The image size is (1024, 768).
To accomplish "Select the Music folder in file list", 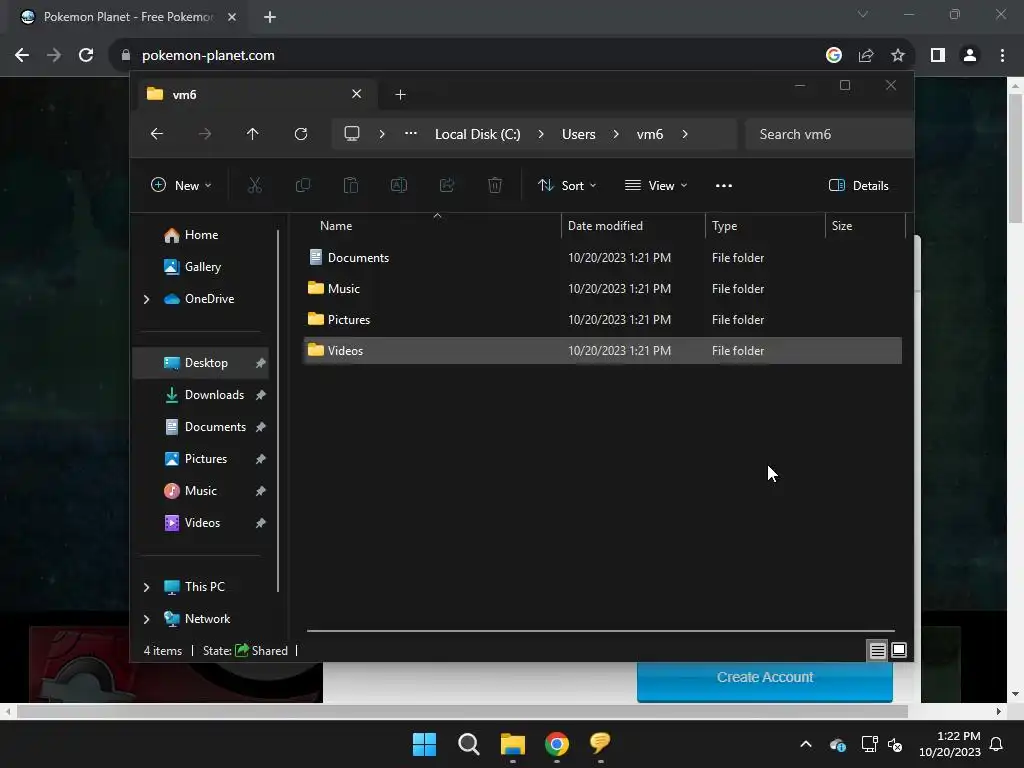I will (x=603, y=289).
